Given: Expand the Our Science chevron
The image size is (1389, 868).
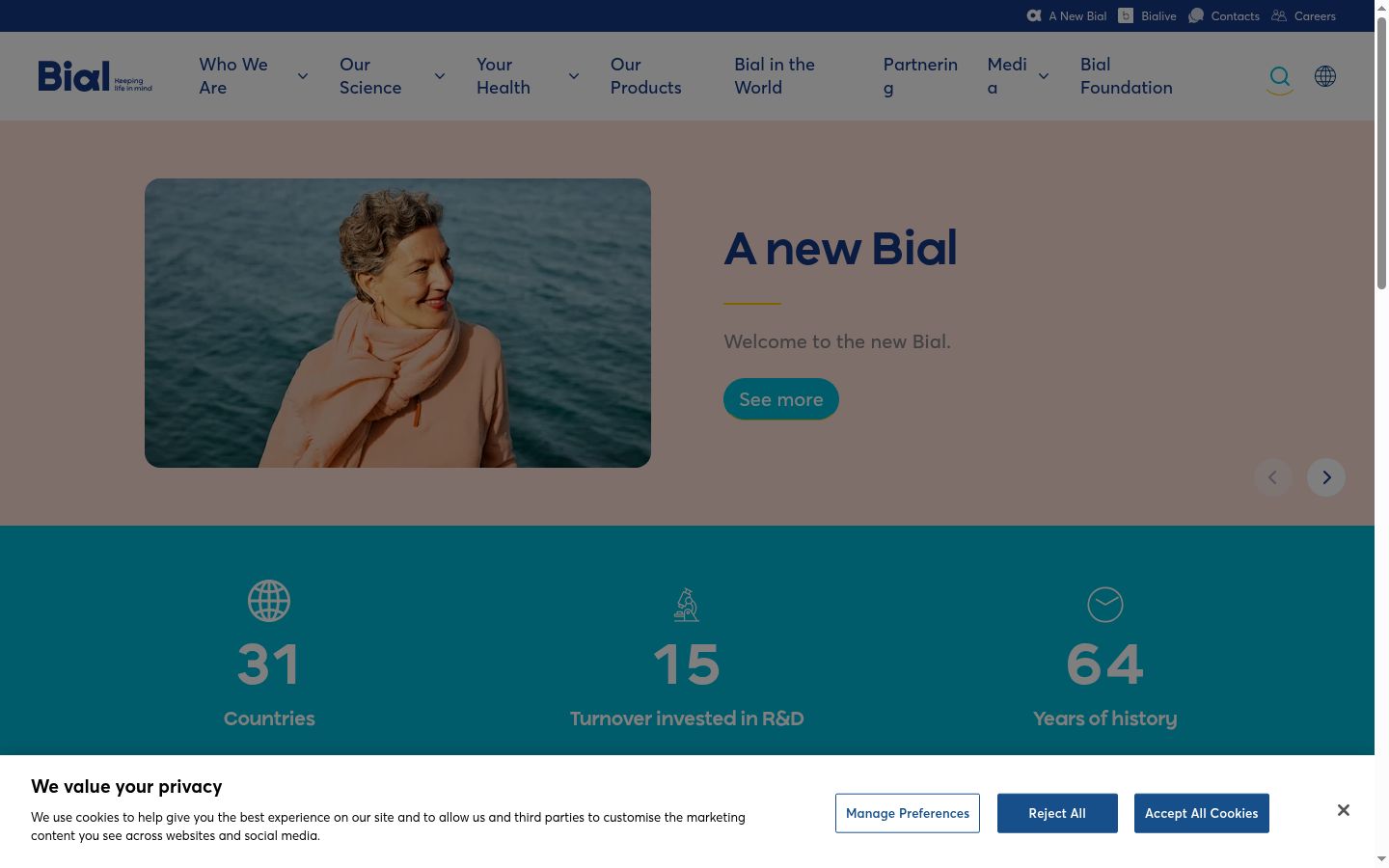Looking at the screenshot, I should [x=440, y=76].
